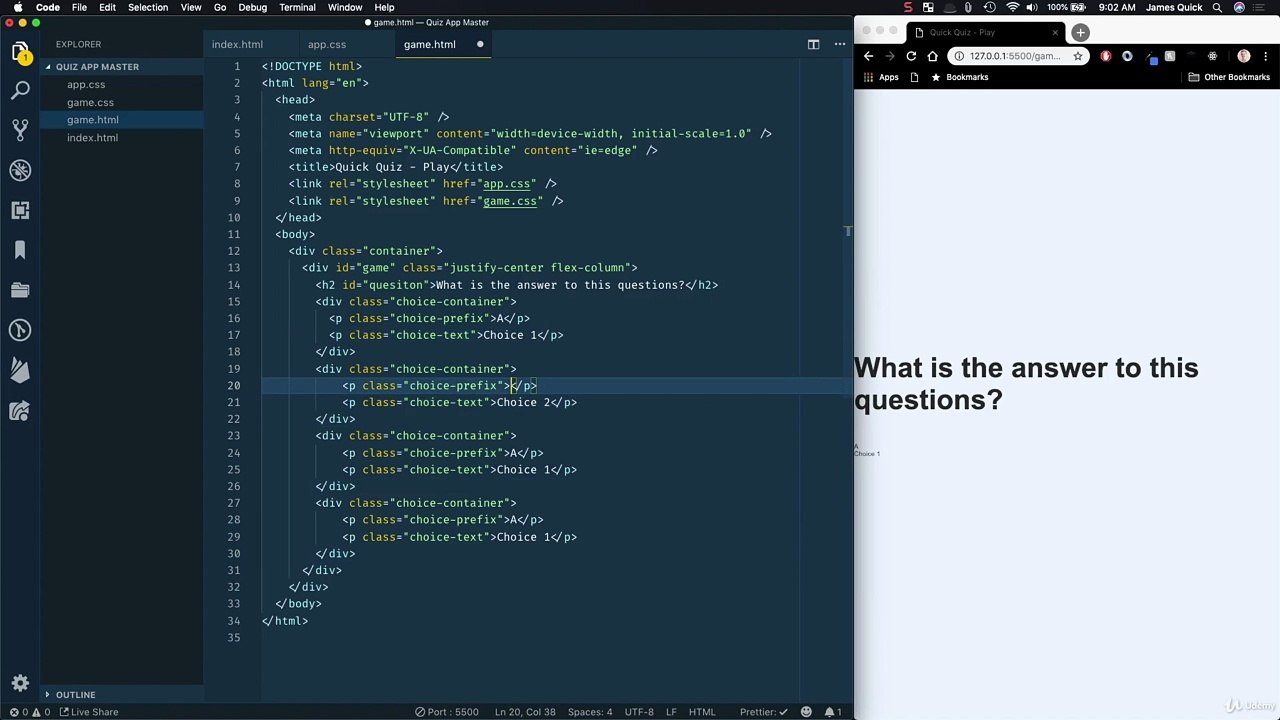Open the folder-shaped Project Manager icon
This screenshot has width=1280, height=720.
pos(20,290)
